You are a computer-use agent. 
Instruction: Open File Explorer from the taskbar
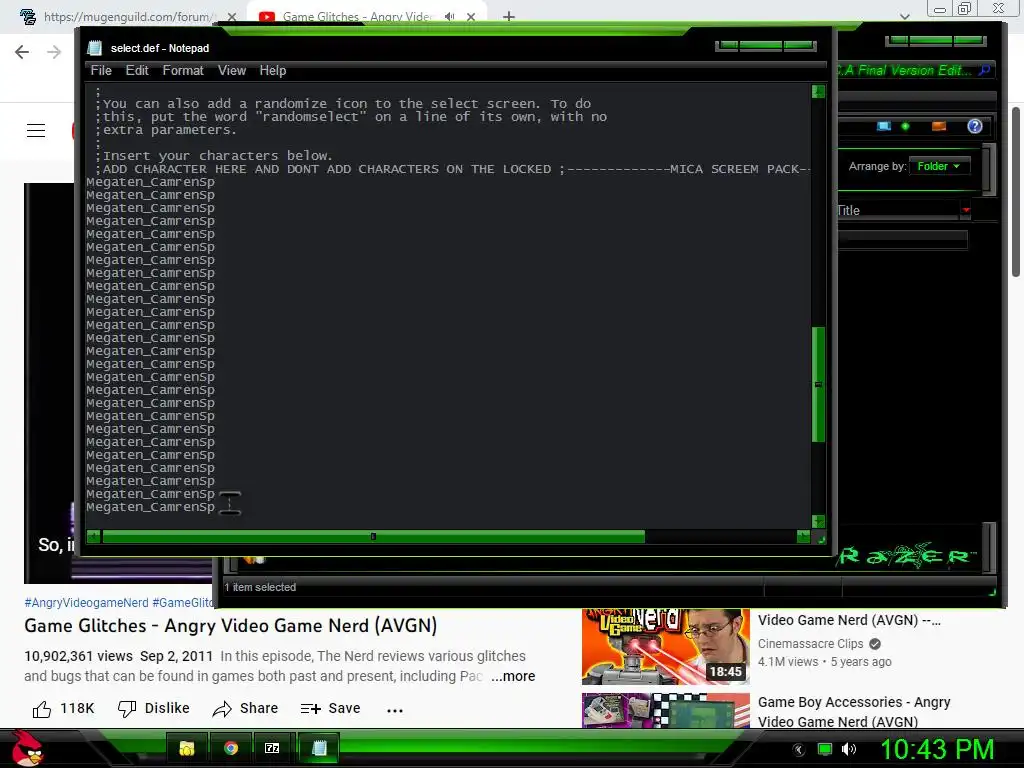tap(187, 748)
